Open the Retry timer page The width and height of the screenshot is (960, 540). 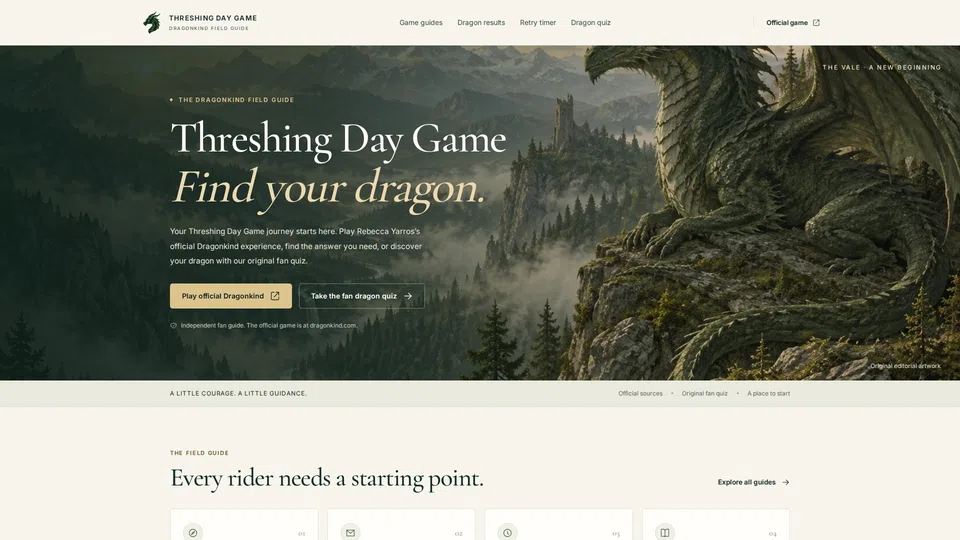tap(538, 23)
